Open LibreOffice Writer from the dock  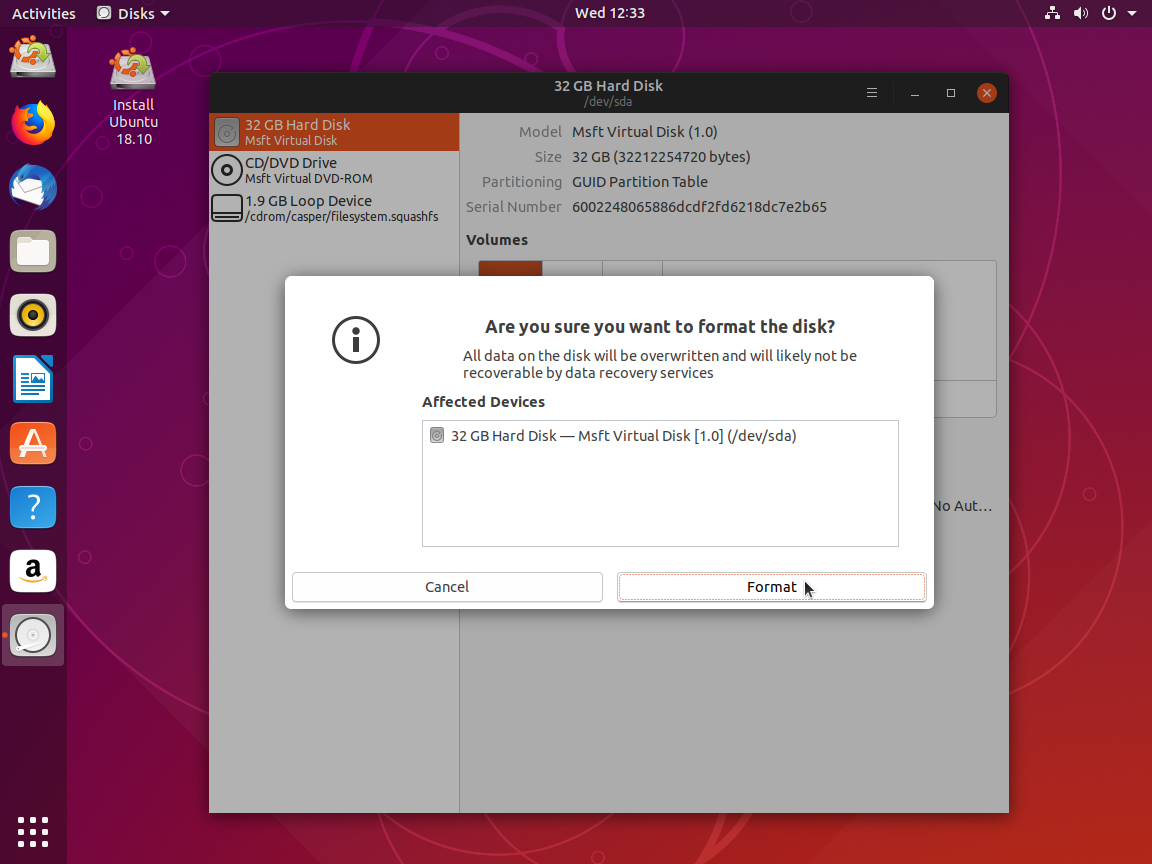pyautogui.click(x=33, y=379)
